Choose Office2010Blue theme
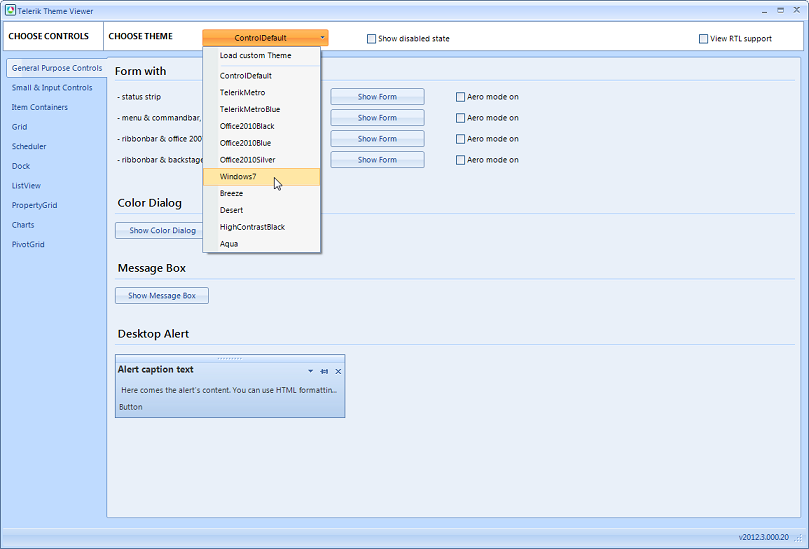This screenshot has width=809, height=549. 262,143
